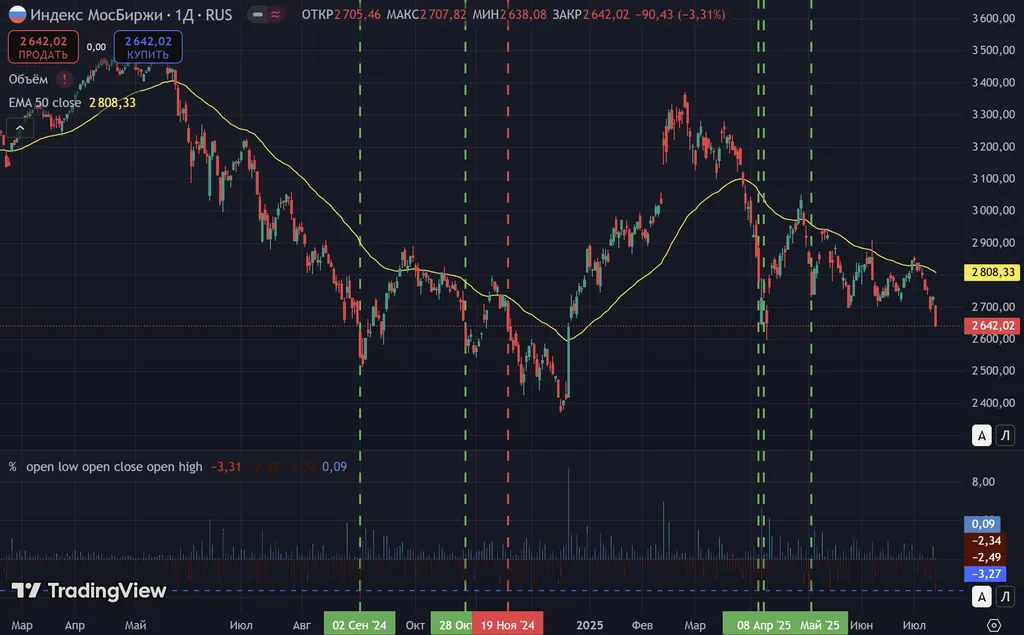Viewport: 1024px width, 635px height.
Task: Click the 8,00 indicator scale label
Action: [x=984, y=482]
